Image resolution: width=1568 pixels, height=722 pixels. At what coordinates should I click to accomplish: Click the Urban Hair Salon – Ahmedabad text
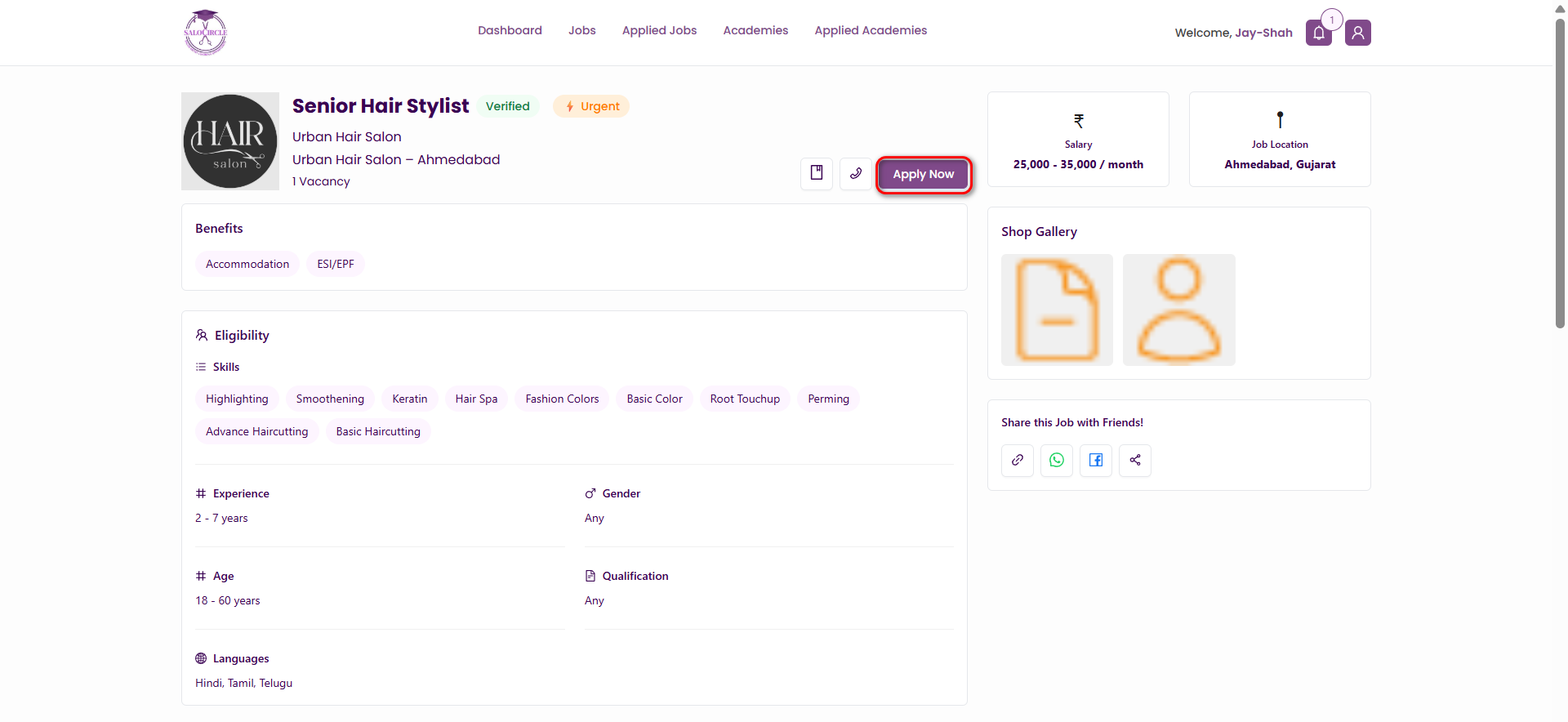(x=396, y=159)
